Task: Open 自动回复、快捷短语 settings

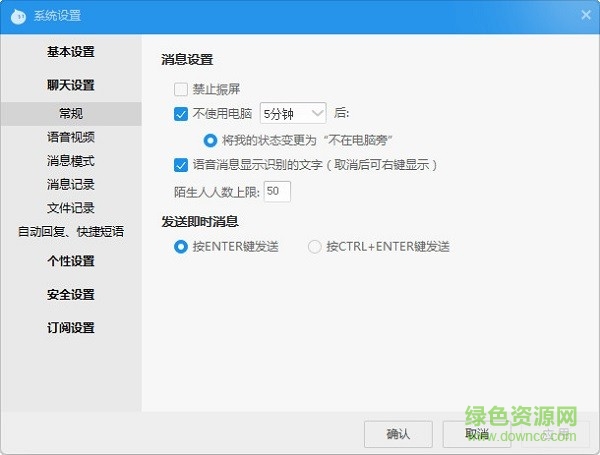Action: coord(70,232)
